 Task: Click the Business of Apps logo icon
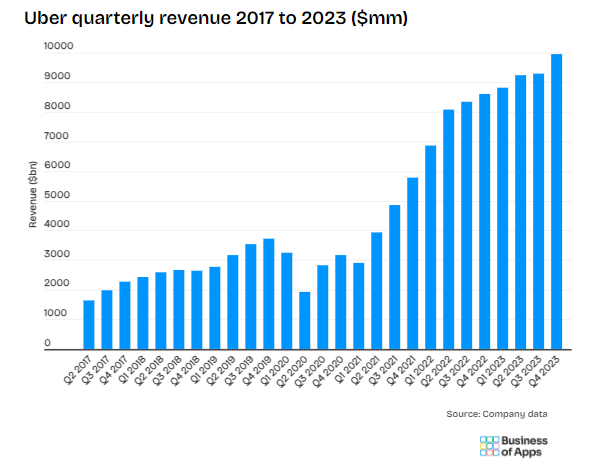point(489,446)
